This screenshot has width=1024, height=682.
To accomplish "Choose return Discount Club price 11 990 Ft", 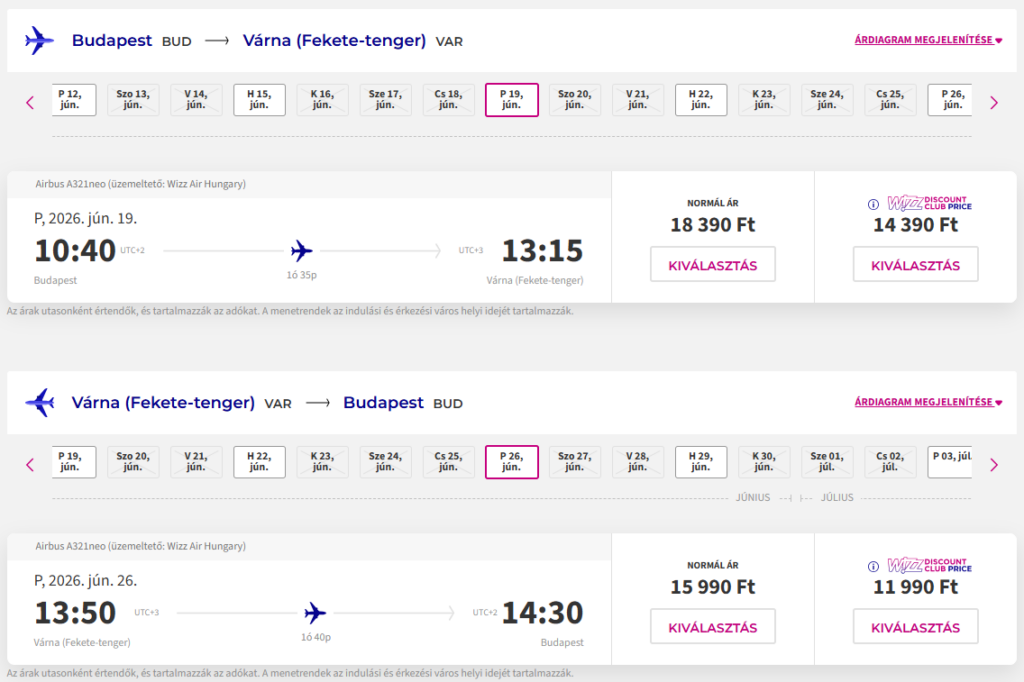I will 915,627.
